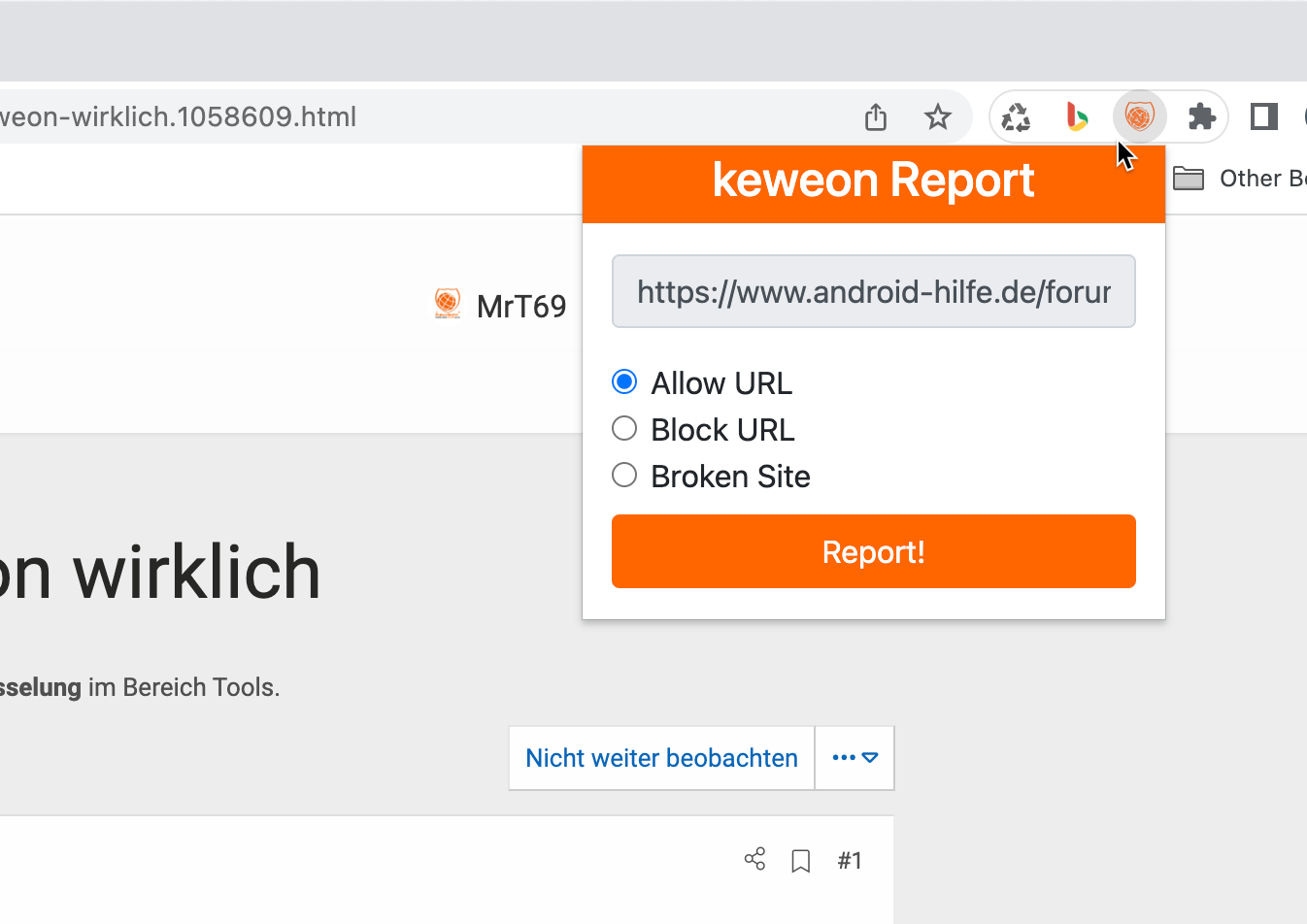Choose the Broken Site option
The height and width of the screenshot is (924, 1307).
(x=624, y=476)
